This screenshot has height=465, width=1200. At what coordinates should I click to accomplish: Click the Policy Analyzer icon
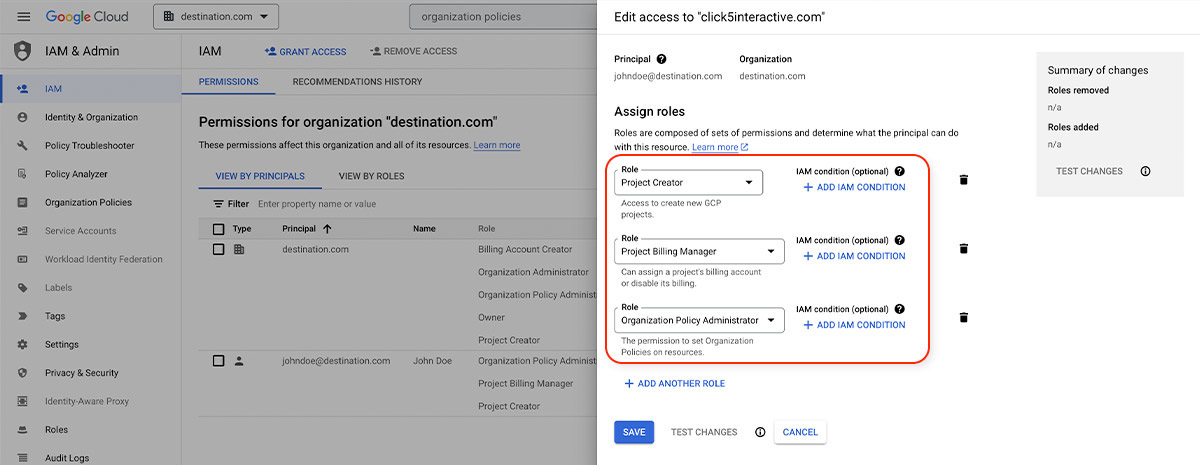click(x=23, y=174)
